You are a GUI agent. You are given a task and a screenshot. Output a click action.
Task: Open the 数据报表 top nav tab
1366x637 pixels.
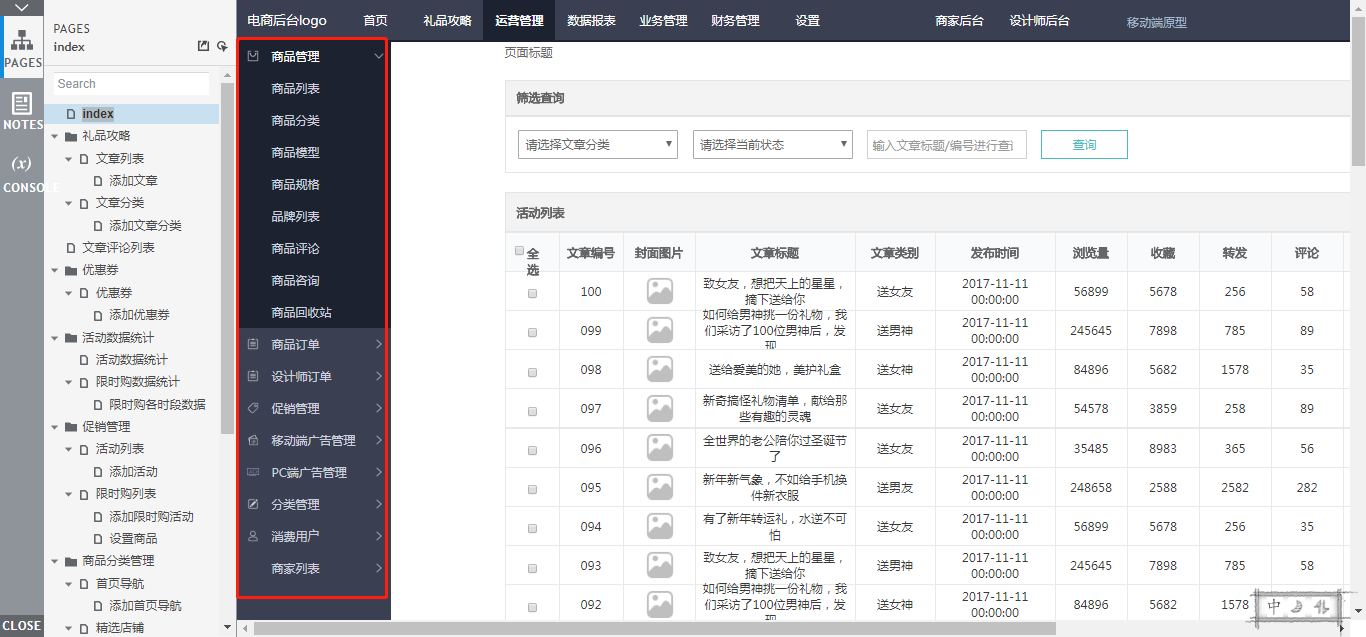click(x=591, y=20)
